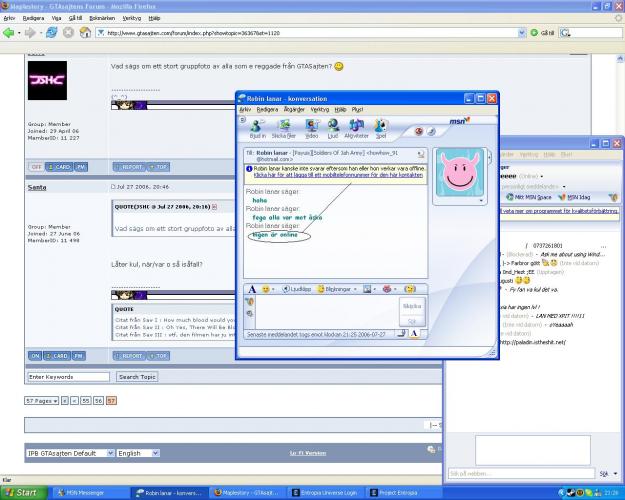Open the English language dropdown
The height and width of the screenshot is (500, 625).
pyautogui.click(x=141, y=453)
